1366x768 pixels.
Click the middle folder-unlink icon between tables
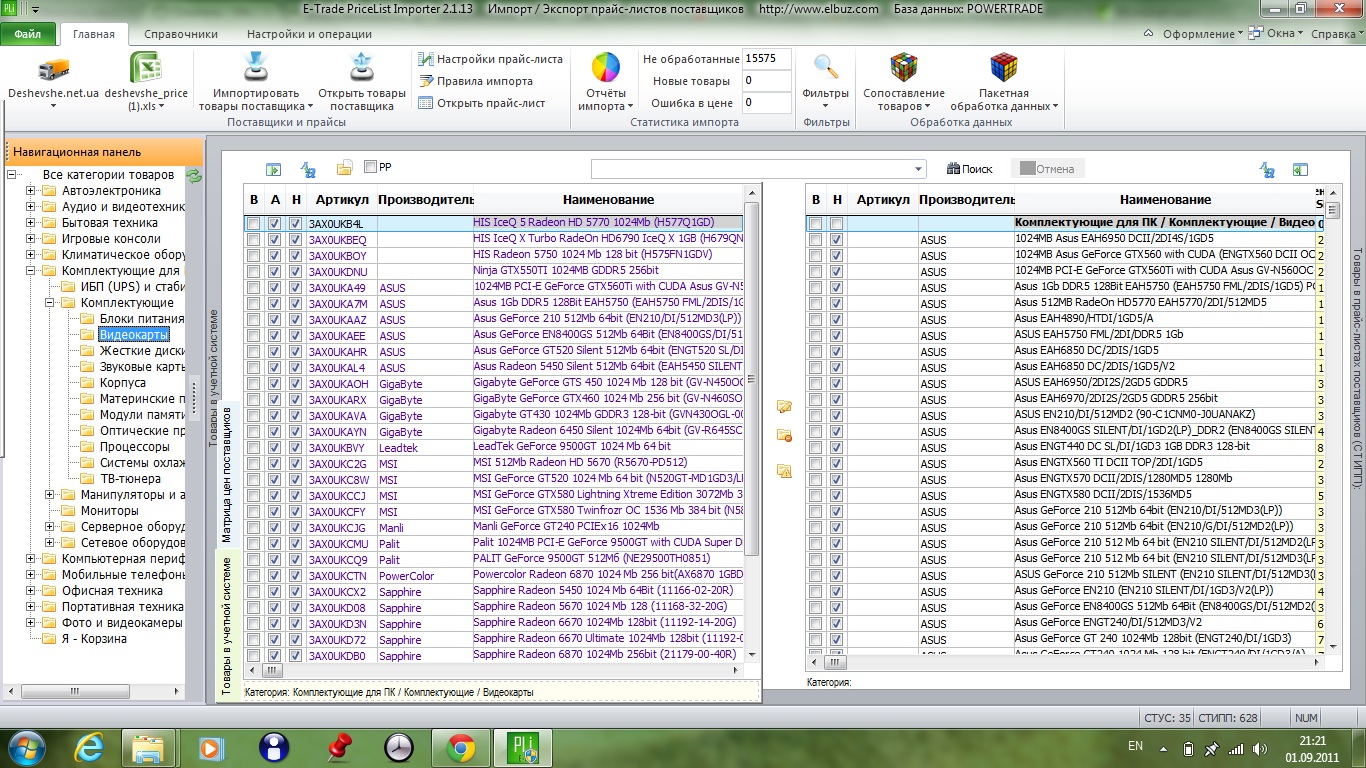coord(784,436)
